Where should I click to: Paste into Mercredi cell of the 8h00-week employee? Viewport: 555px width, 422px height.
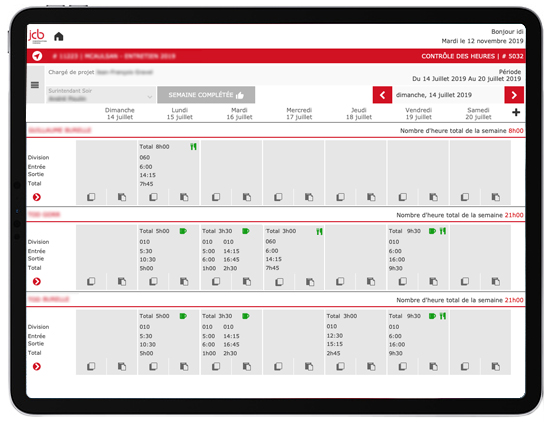coord(309,197)
